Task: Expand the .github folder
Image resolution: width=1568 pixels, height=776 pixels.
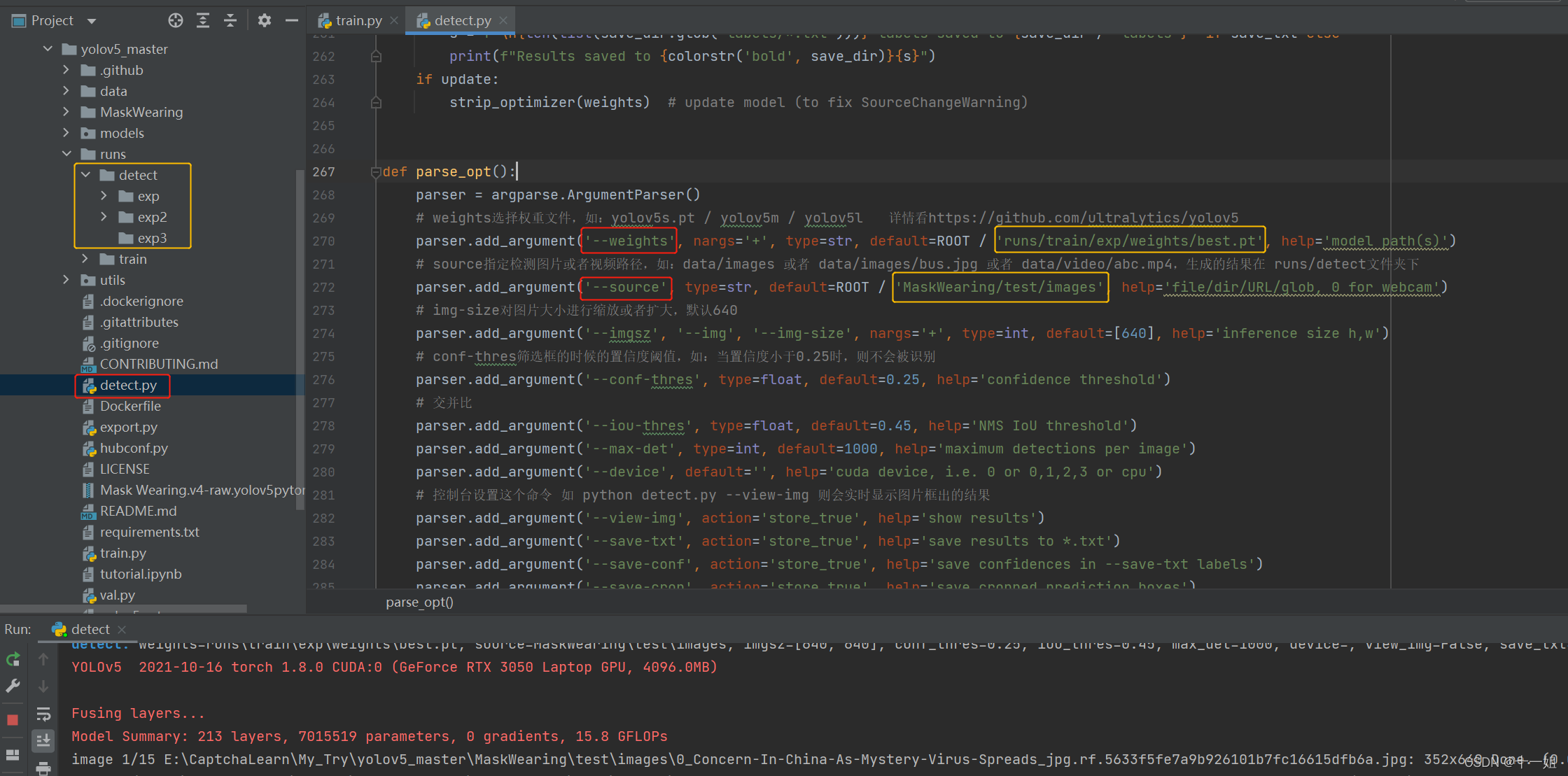Action: click(66, 70)
